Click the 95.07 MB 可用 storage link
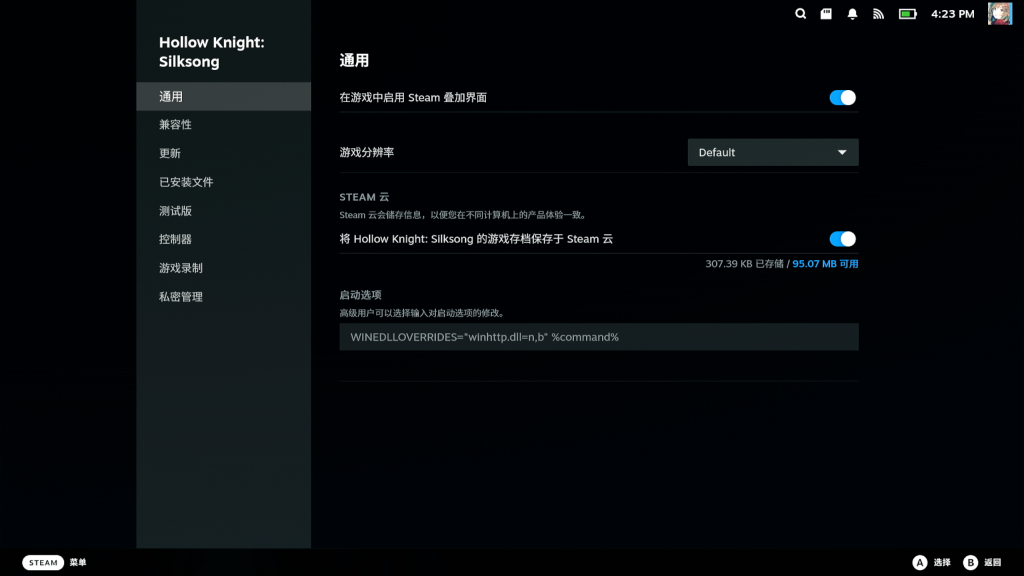The width and height of the screenshot is (1024, 576). 825,264
